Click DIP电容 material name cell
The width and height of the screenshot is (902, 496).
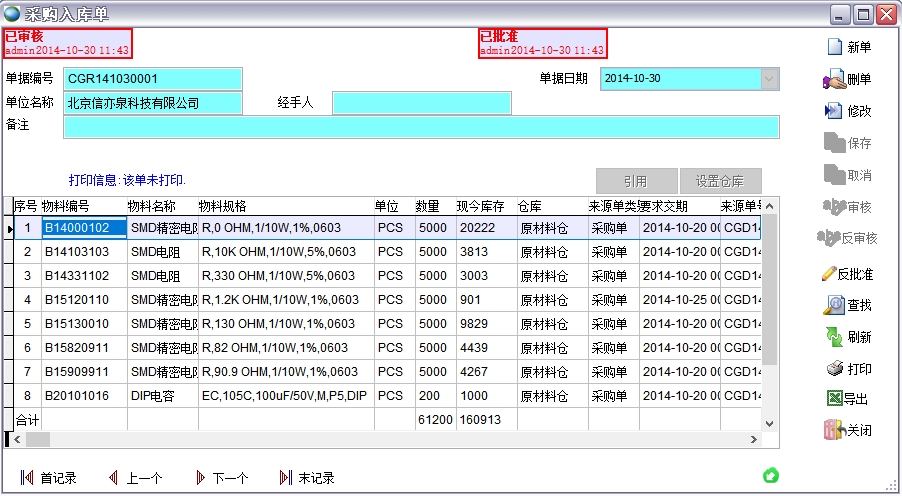point(163,396)
